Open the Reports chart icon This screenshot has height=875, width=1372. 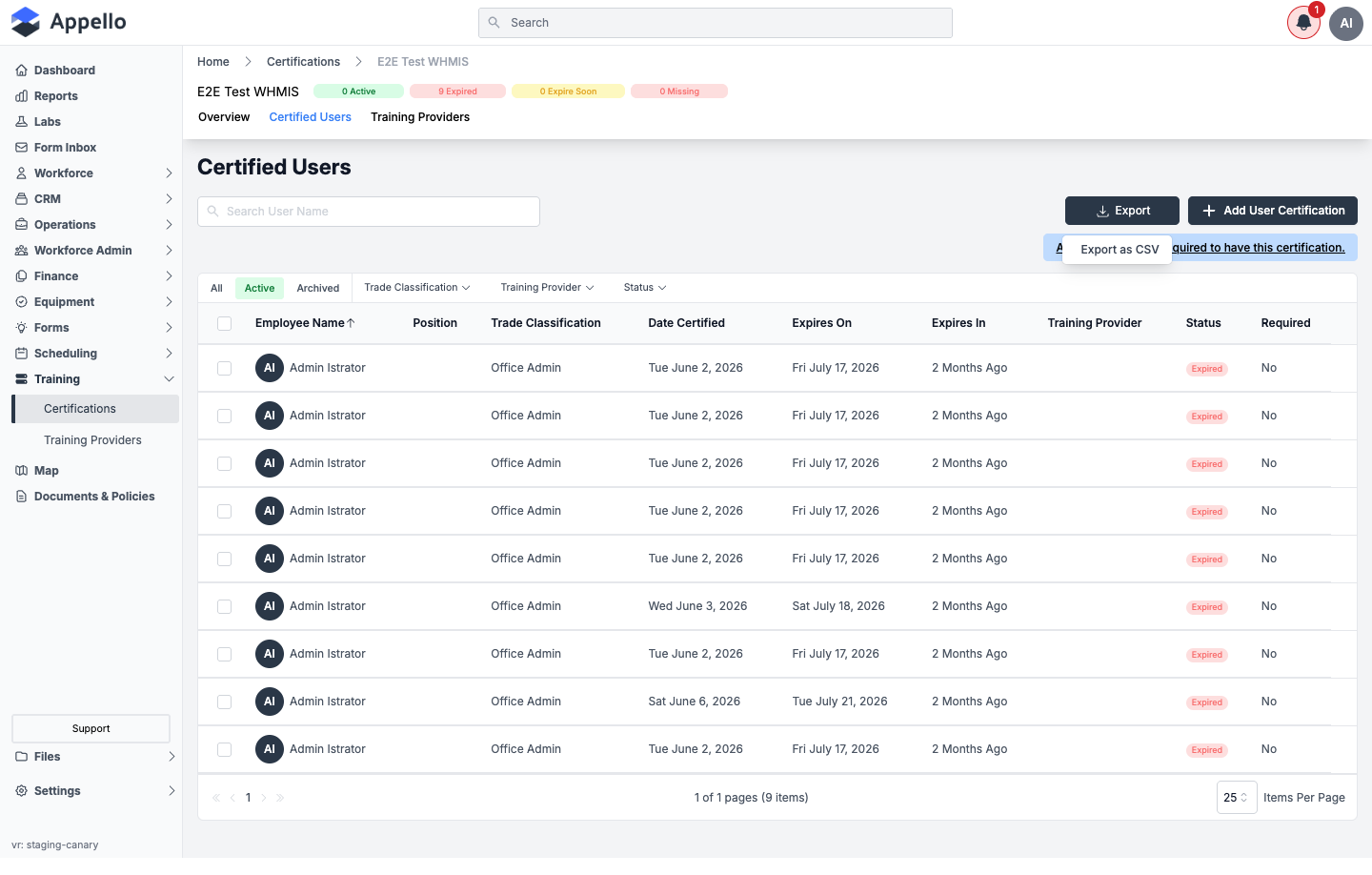[x=21, y=96]
